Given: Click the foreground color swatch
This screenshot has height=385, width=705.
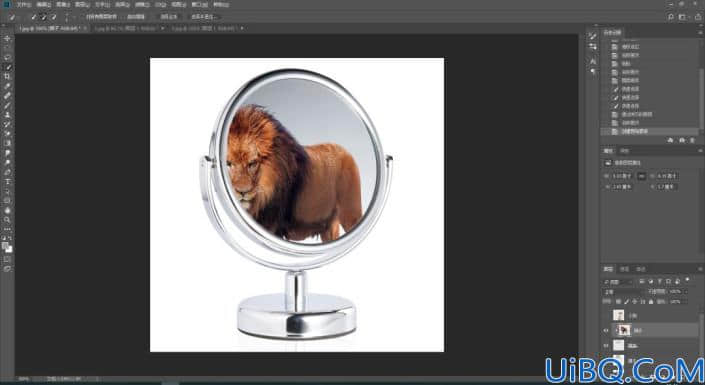Looking at the screenshot, I should (x=5, y=246).
